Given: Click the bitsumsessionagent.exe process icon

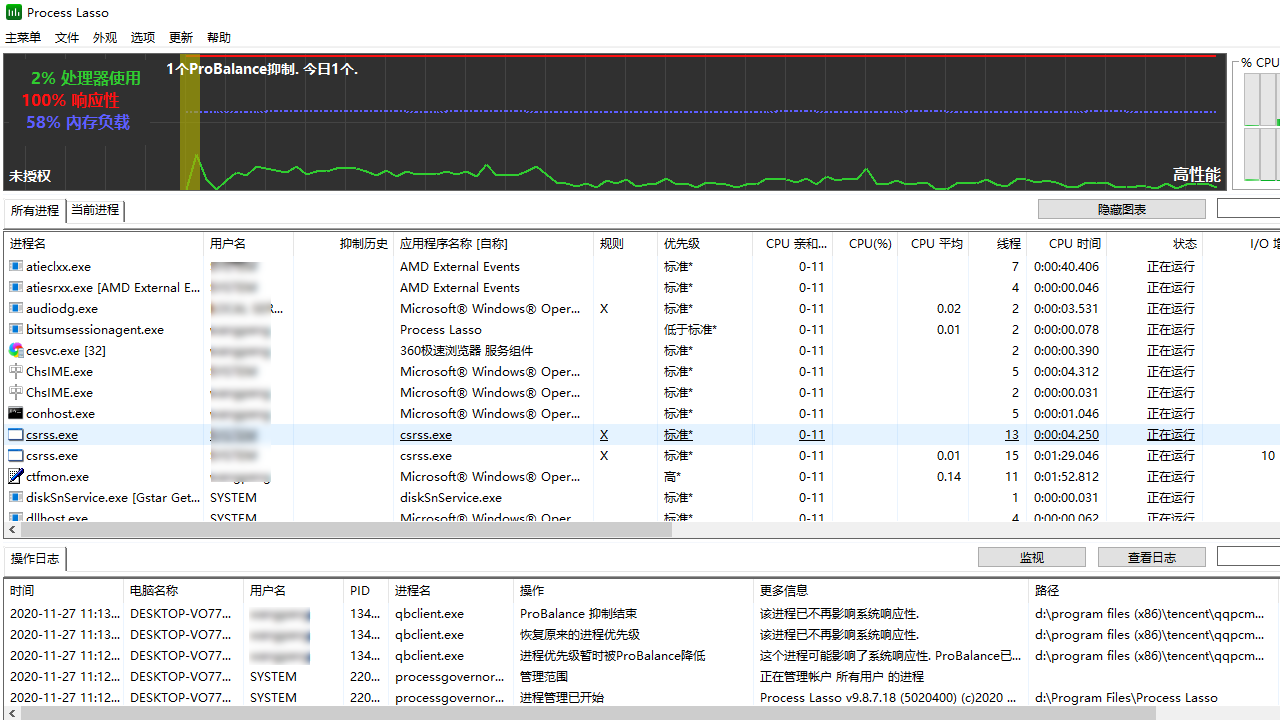Looking at the screenshot, I should point(16,330).
